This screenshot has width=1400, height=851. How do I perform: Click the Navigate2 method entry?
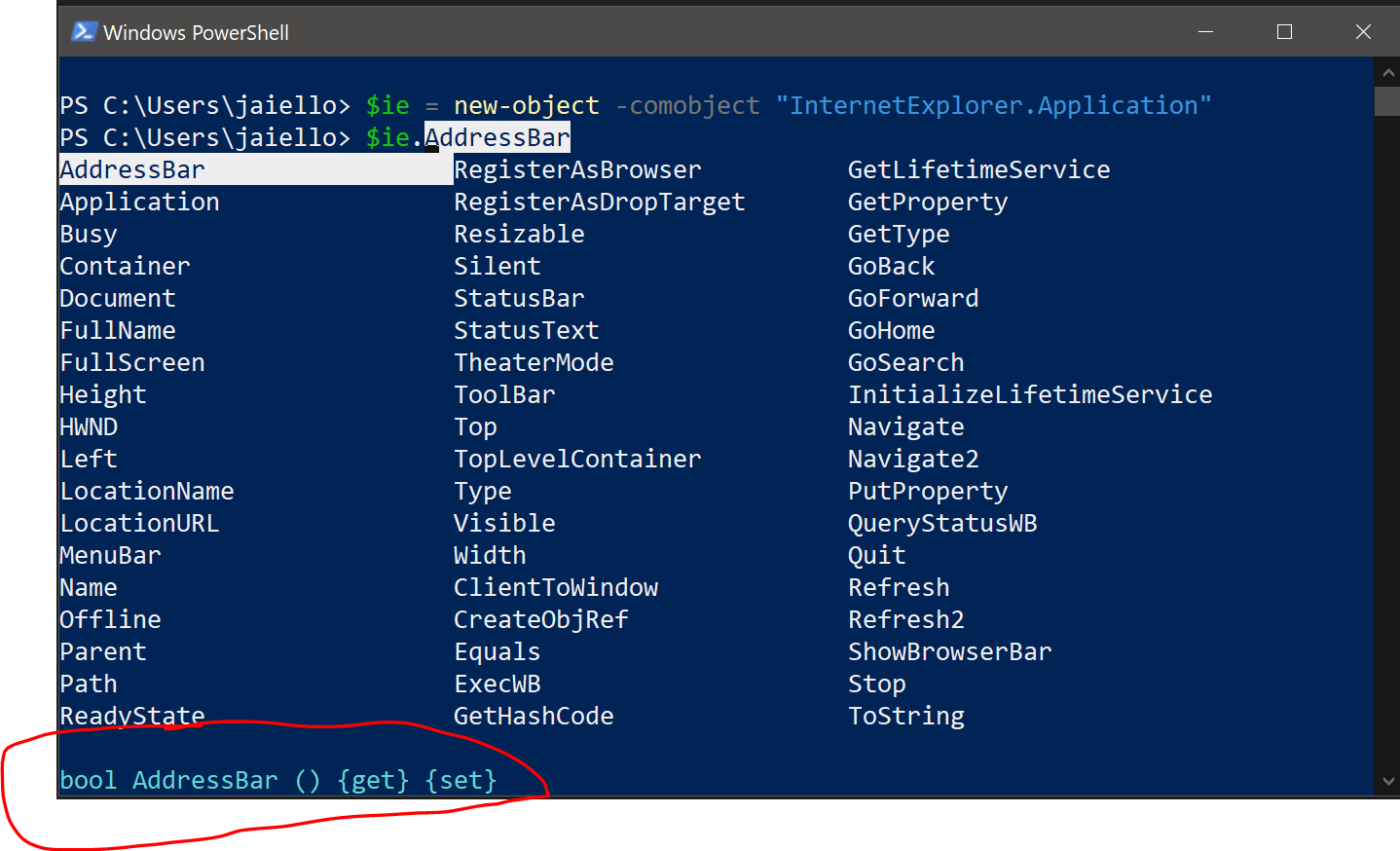pyautogui.click(x=912, y=459)
